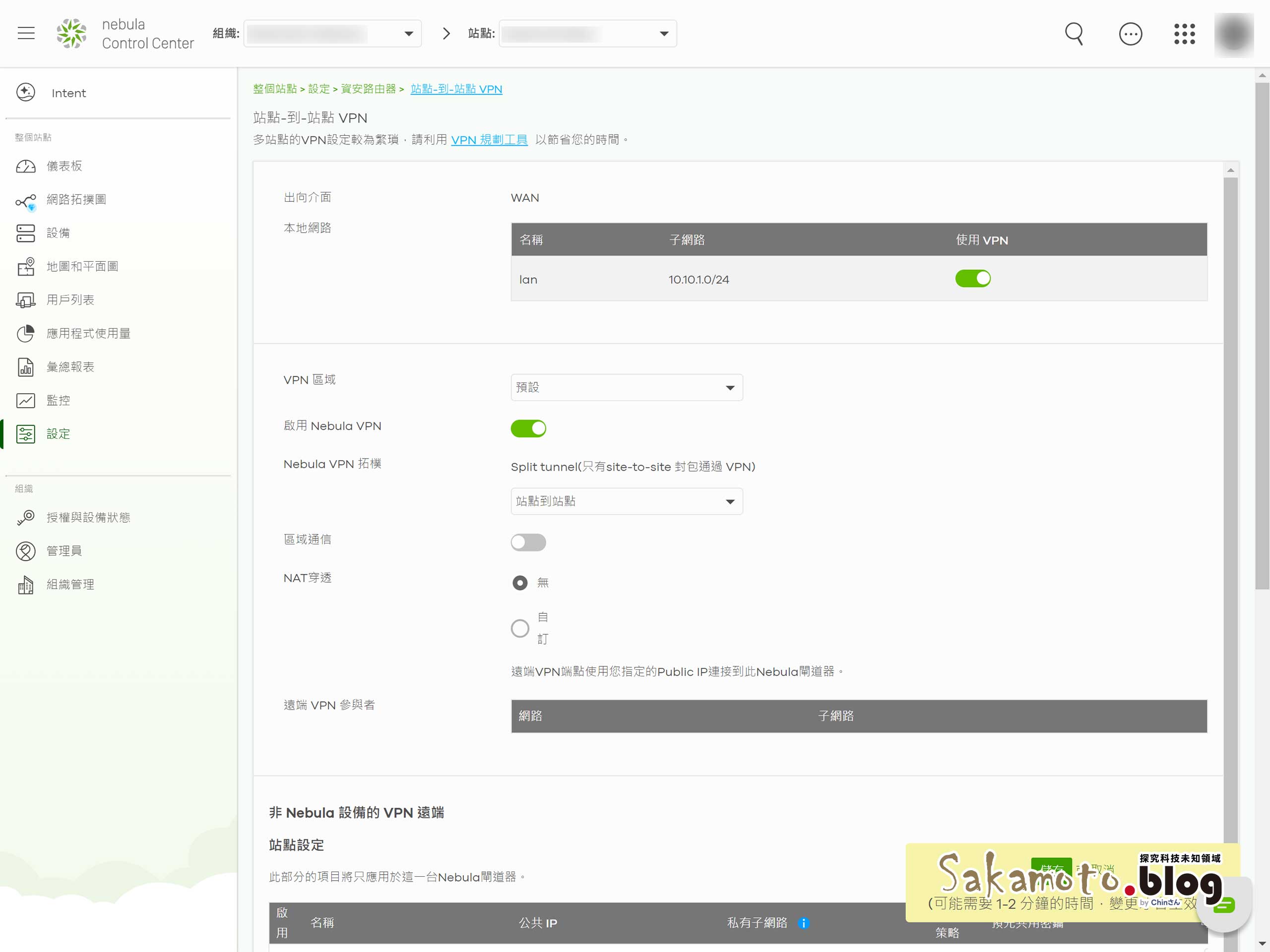This screenshot has height=952, width=1270.
Task: Click the VPN 規劃工具 link
Action: (489, 139)
